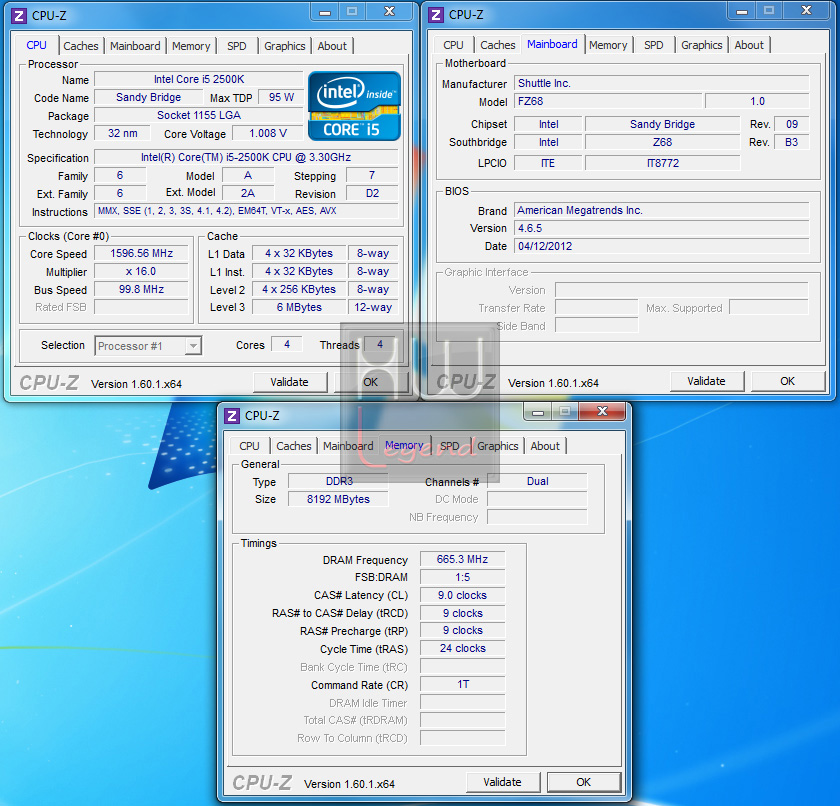Click the Southbridge revision 'B3'
This screenshot has width=840, height=806.
click(x=792, y=142)
